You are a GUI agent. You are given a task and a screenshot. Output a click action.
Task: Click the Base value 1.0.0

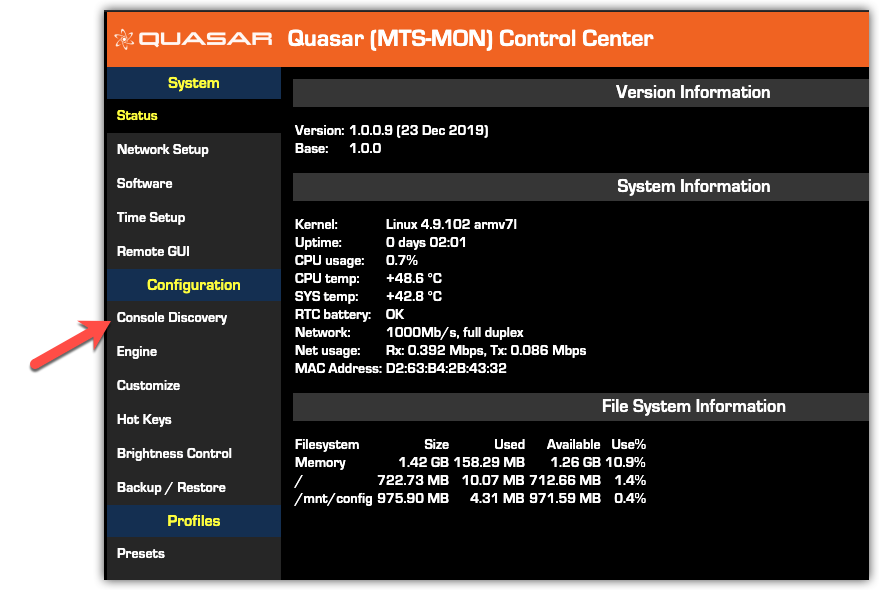pyautogui.click(x=365, y=149)
